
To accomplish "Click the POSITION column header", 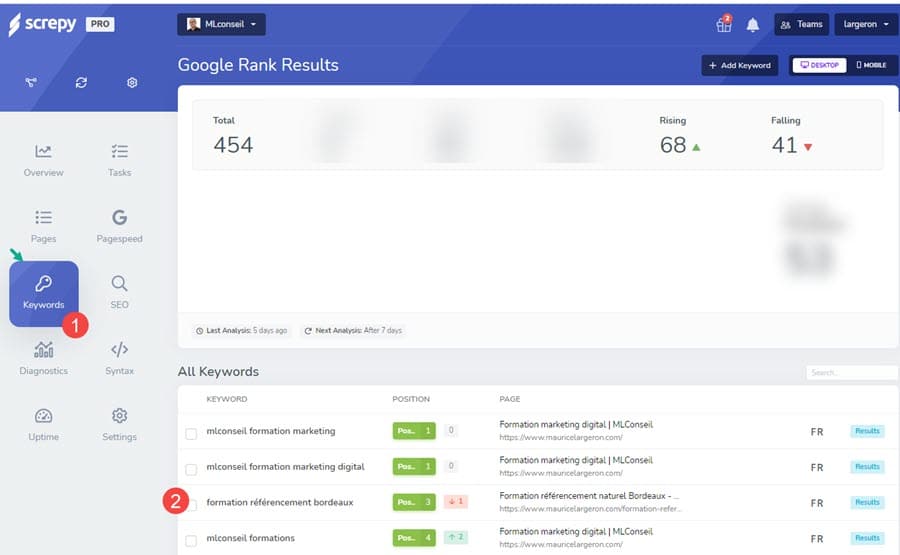I will tap(411, 399).
